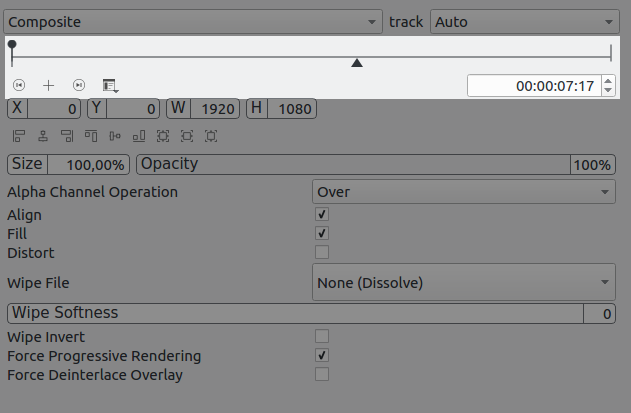Screen dimensions: 631x413
Task: Click the align left icon
Action: coord(19,136)
